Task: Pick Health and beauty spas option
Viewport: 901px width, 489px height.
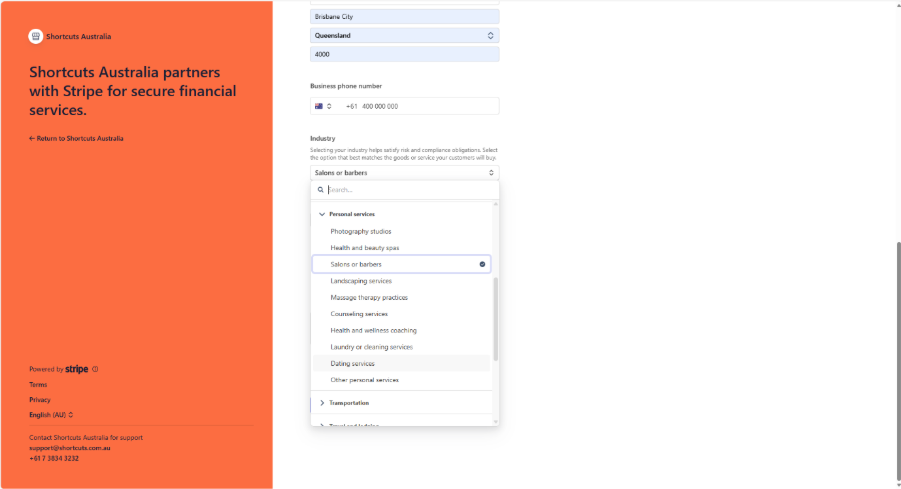Action: pyautogui.click(x=365, y=248)
